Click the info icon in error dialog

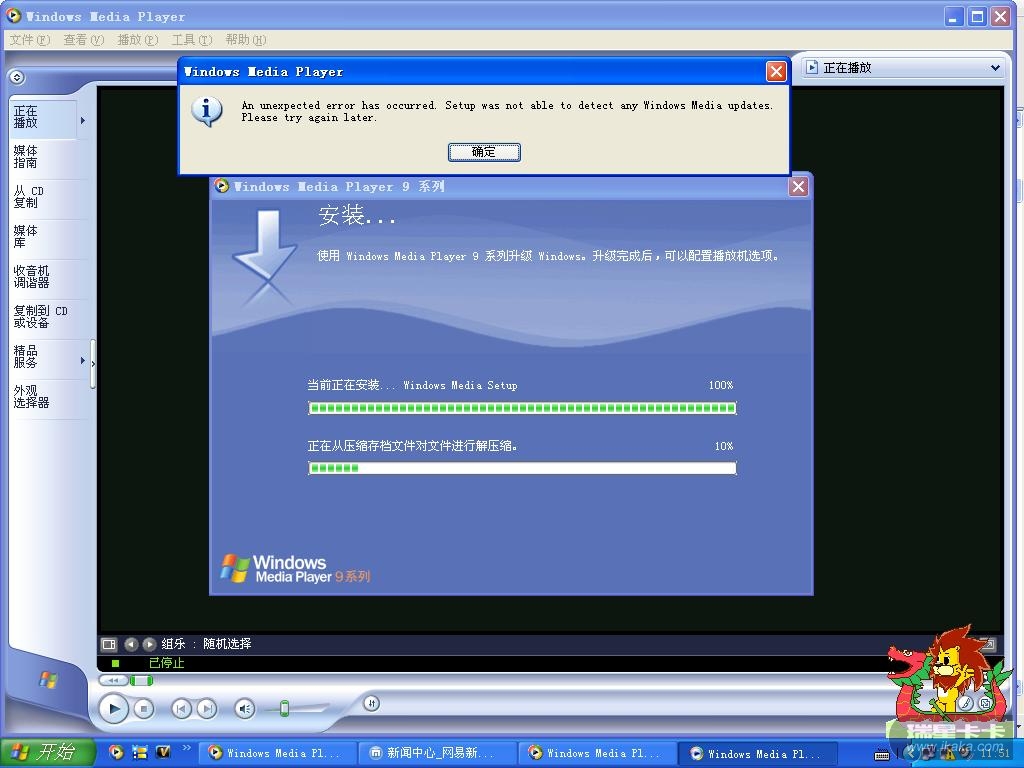pyautogui.click(x=206, y=111)
